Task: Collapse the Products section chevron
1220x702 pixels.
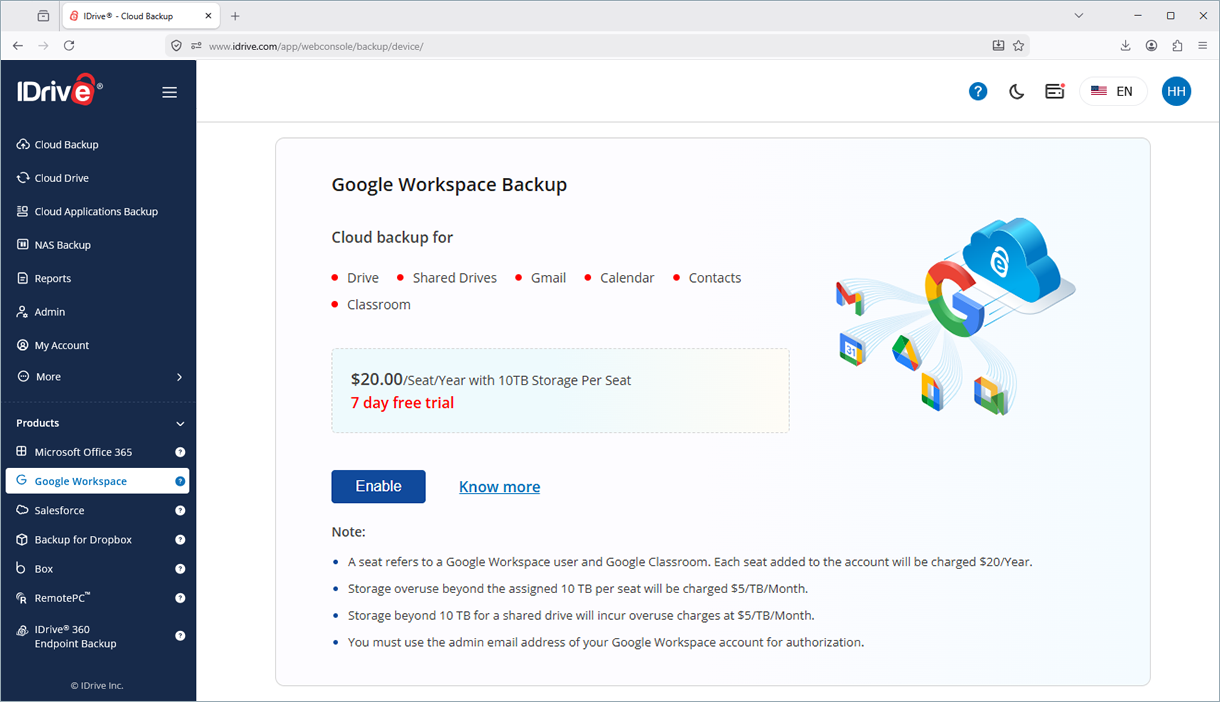Action: 180,424
